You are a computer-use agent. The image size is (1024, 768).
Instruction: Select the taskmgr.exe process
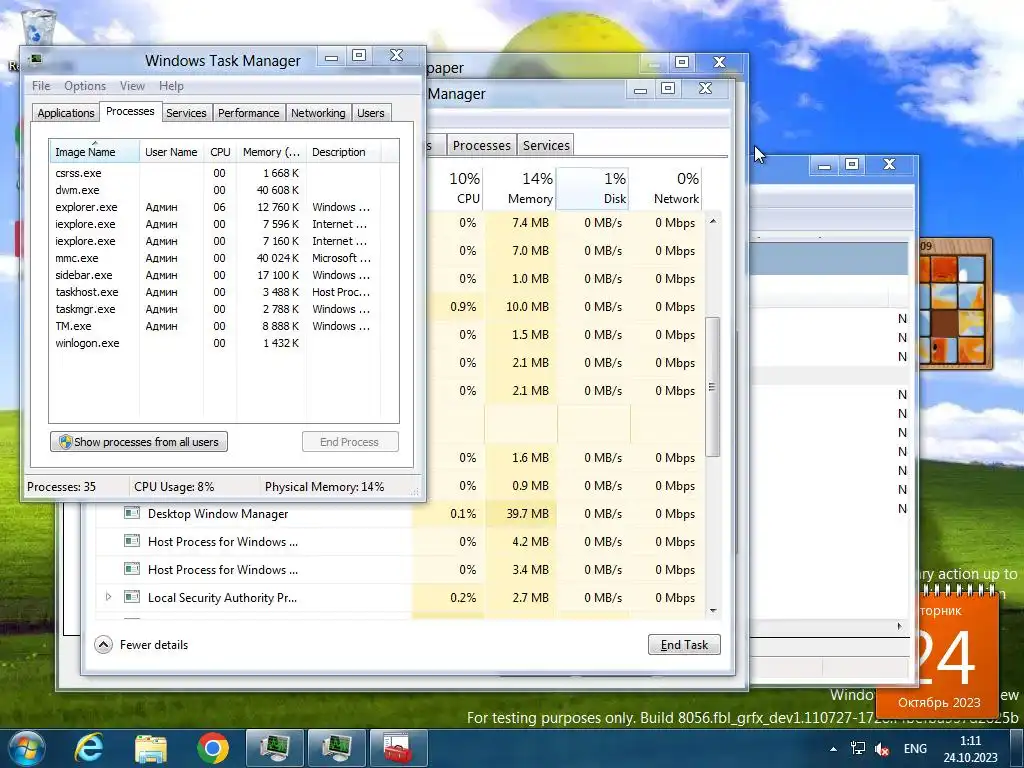pyautogui.click(x=223, y=309)
